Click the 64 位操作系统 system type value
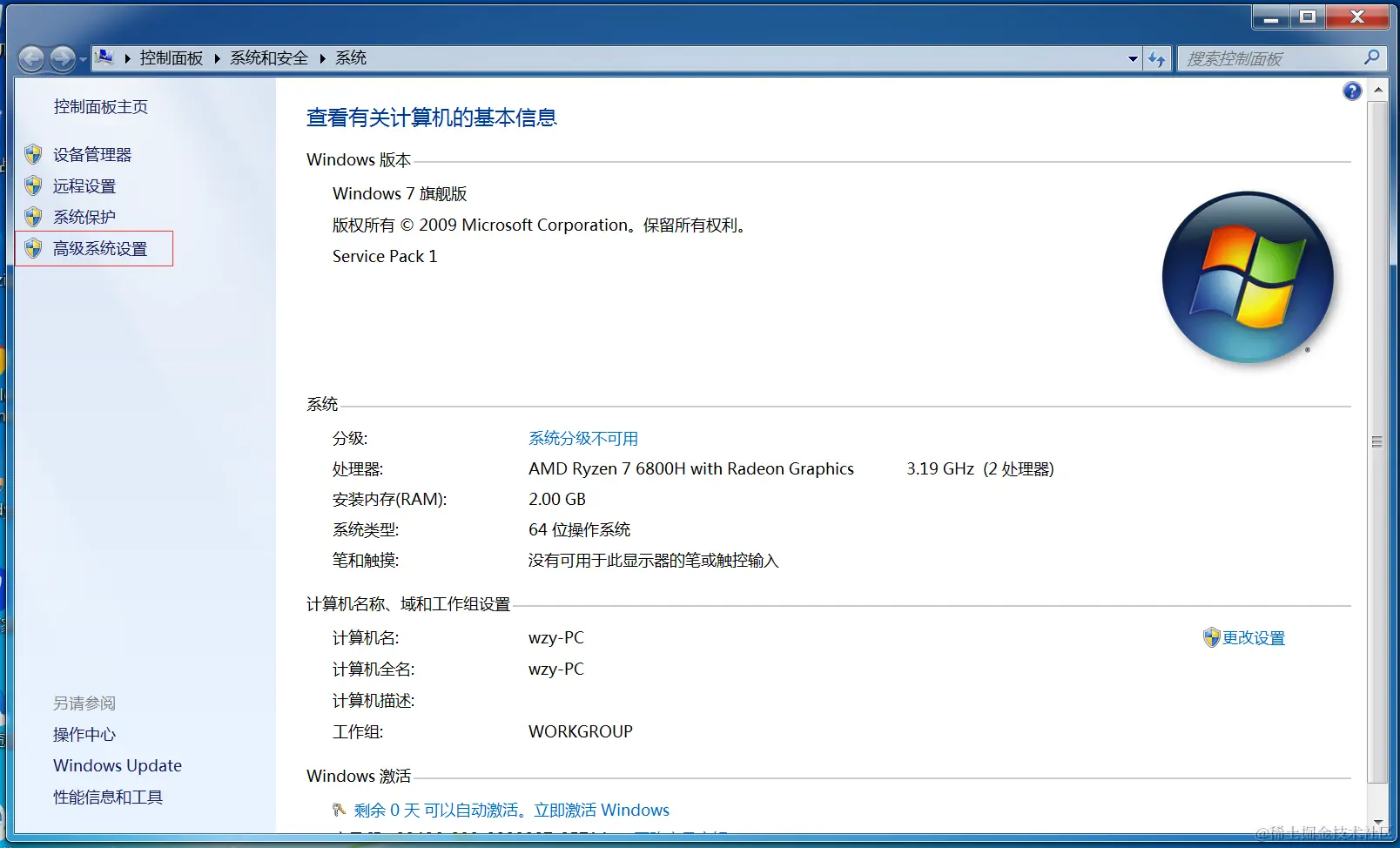The image size is (1400, 848). point(579,529)
